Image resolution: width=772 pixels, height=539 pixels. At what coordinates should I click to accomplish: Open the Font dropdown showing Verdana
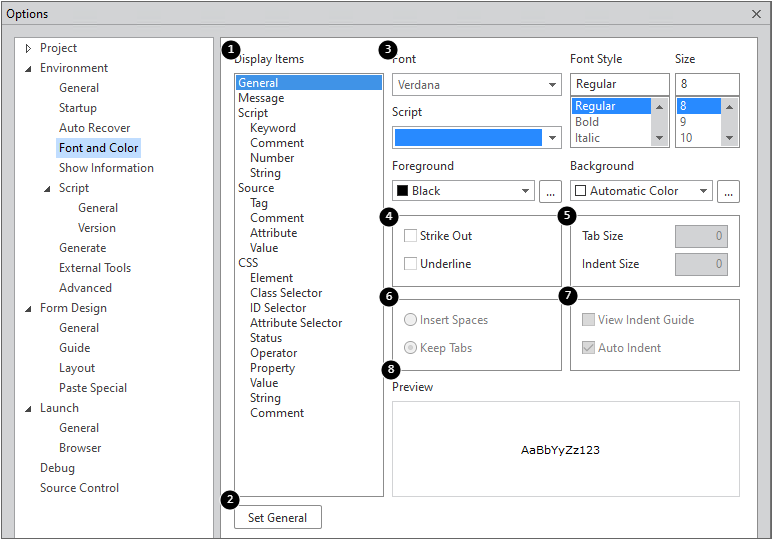coord(476,85)
